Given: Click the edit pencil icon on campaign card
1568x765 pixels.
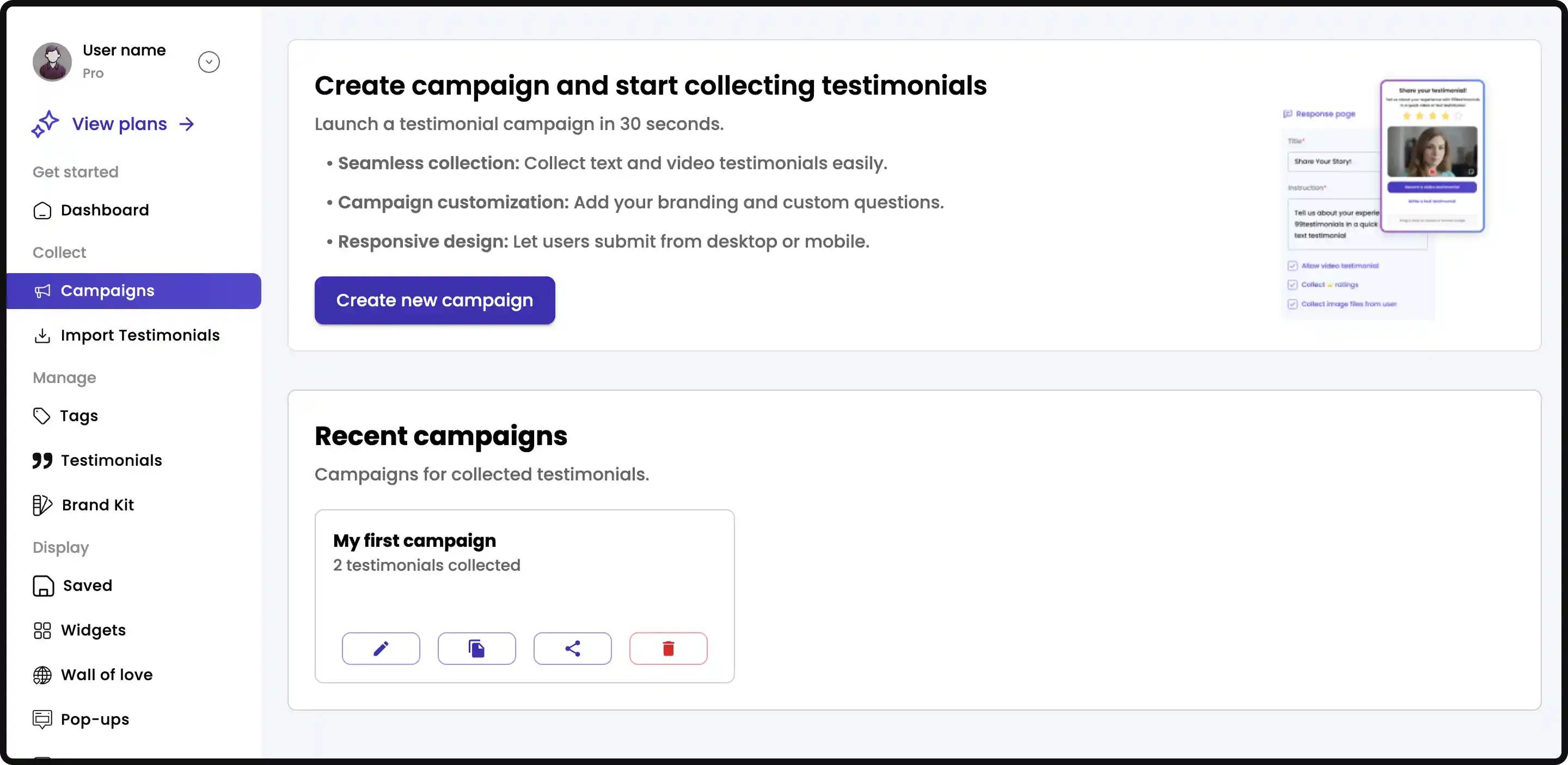Looking at the screenshot, I should point(381,648).
